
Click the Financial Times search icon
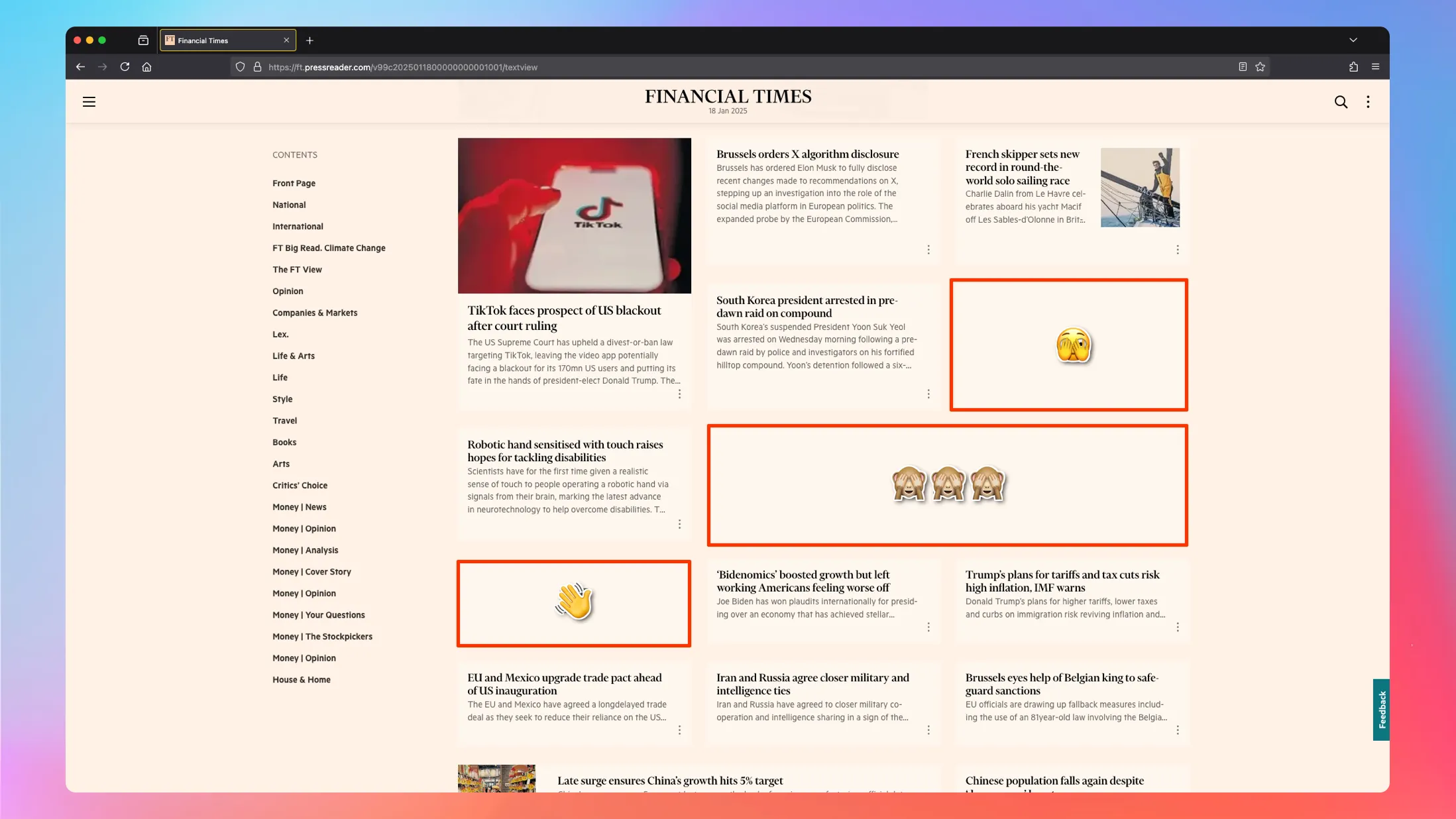coord(1341,101)
